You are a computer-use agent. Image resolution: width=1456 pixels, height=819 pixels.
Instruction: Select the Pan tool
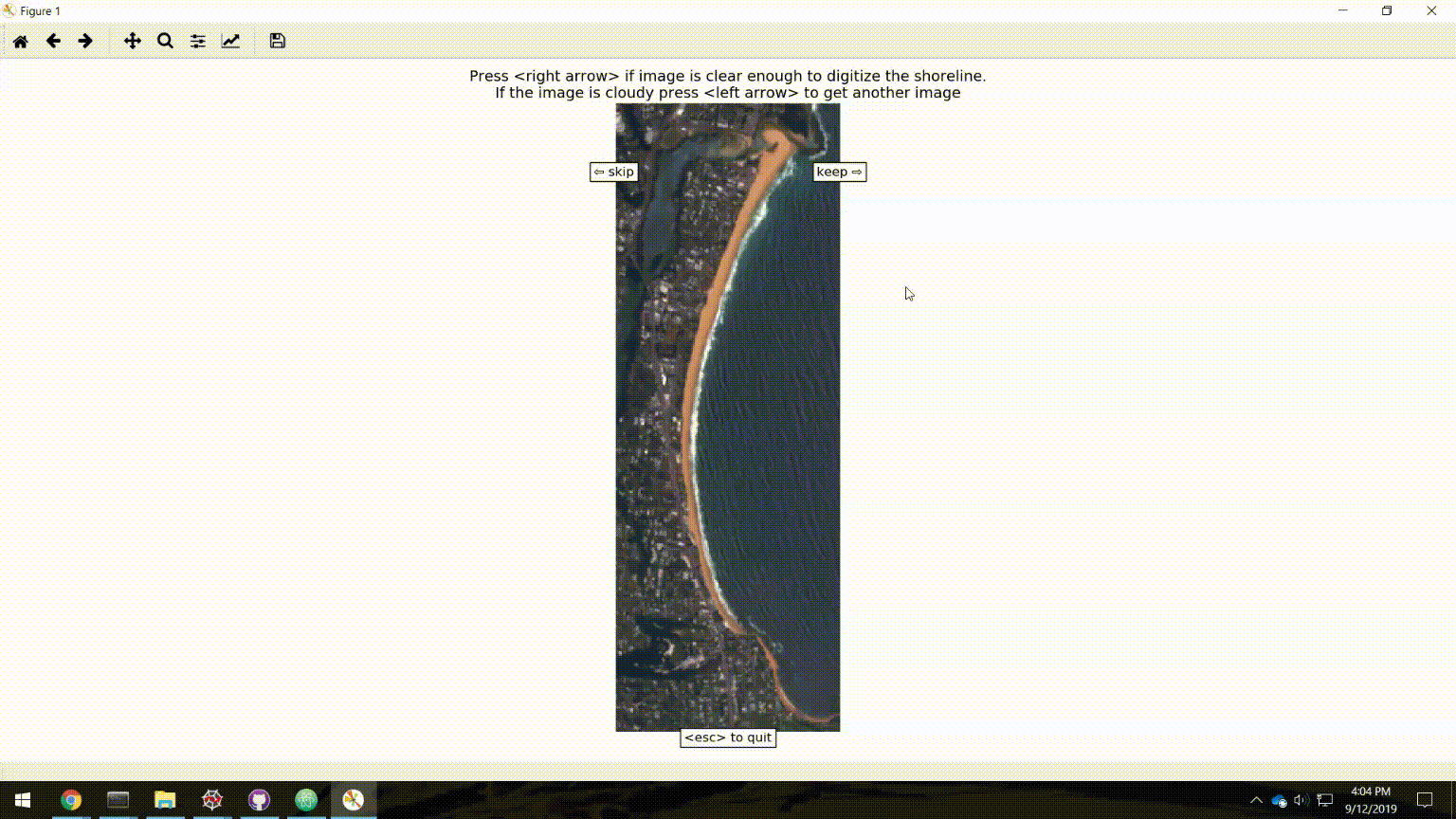133,41
